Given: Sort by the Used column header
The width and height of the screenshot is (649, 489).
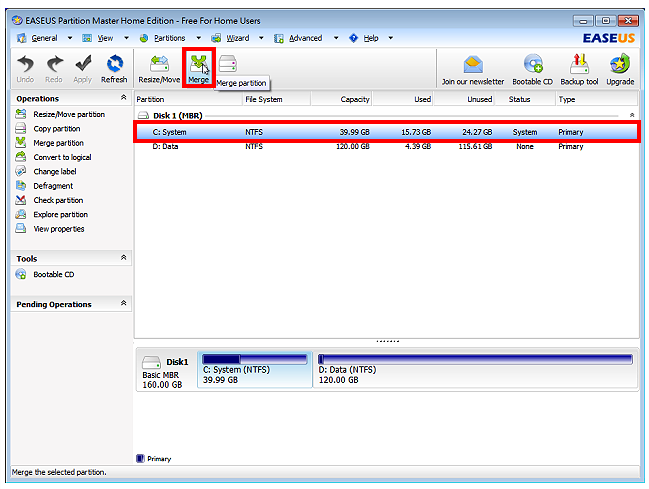Looking at the screenshot, I should point(403,99).
